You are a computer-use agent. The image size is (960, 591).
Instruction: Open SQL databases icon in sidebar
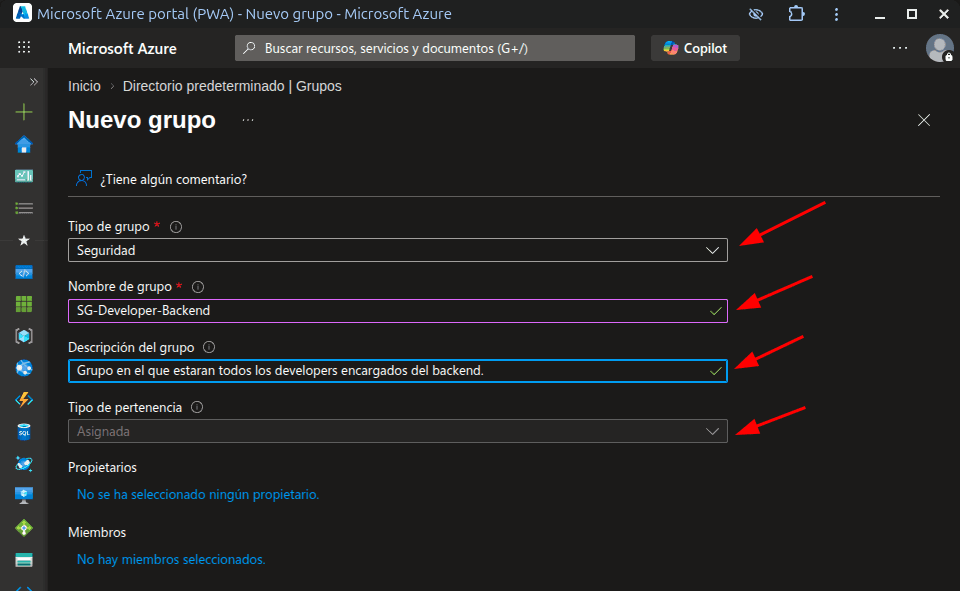[x=24, y=432]
